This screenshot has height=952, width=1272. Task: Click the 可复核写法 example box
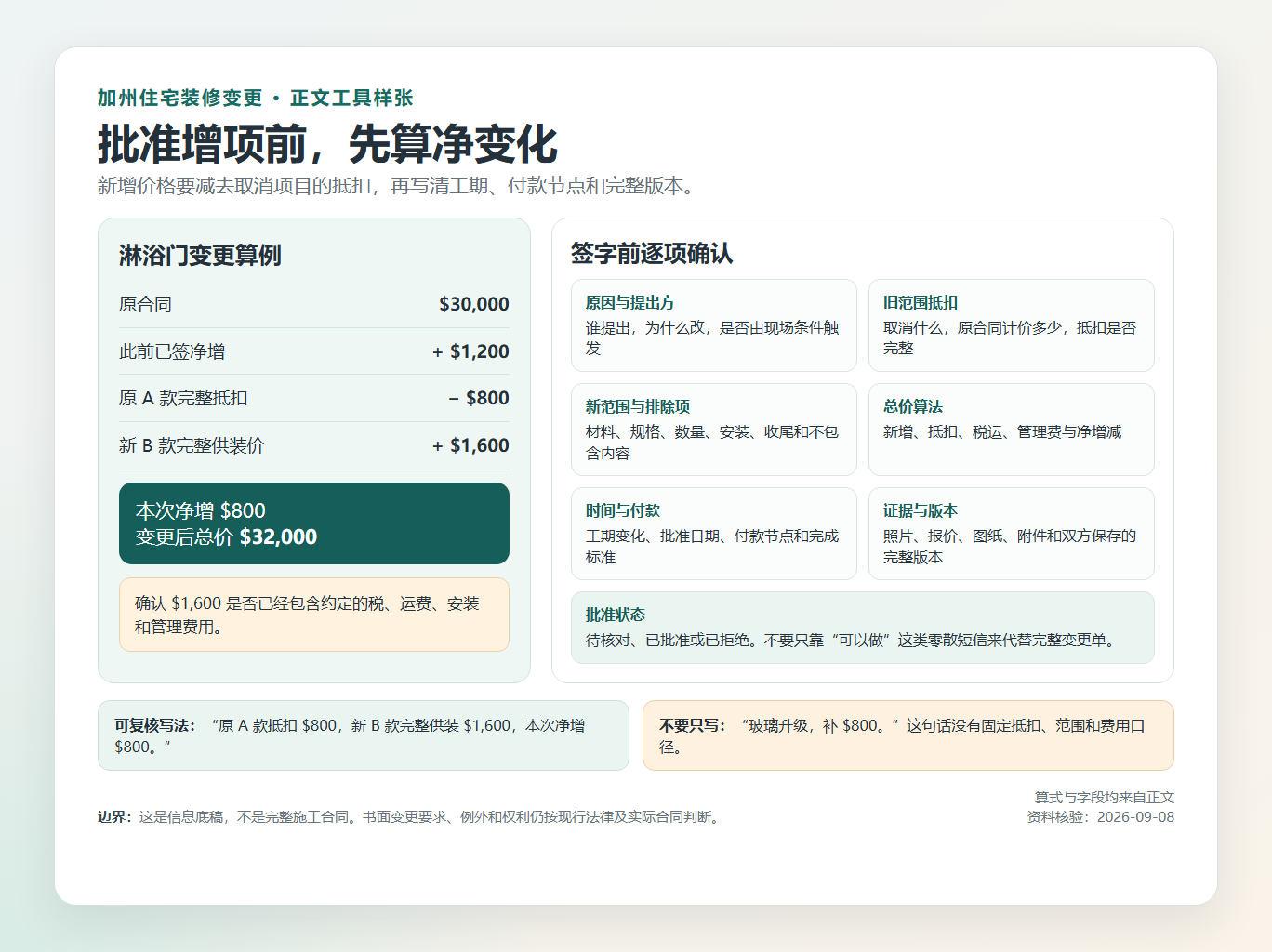pyautogui.click(x=364, y=735)
